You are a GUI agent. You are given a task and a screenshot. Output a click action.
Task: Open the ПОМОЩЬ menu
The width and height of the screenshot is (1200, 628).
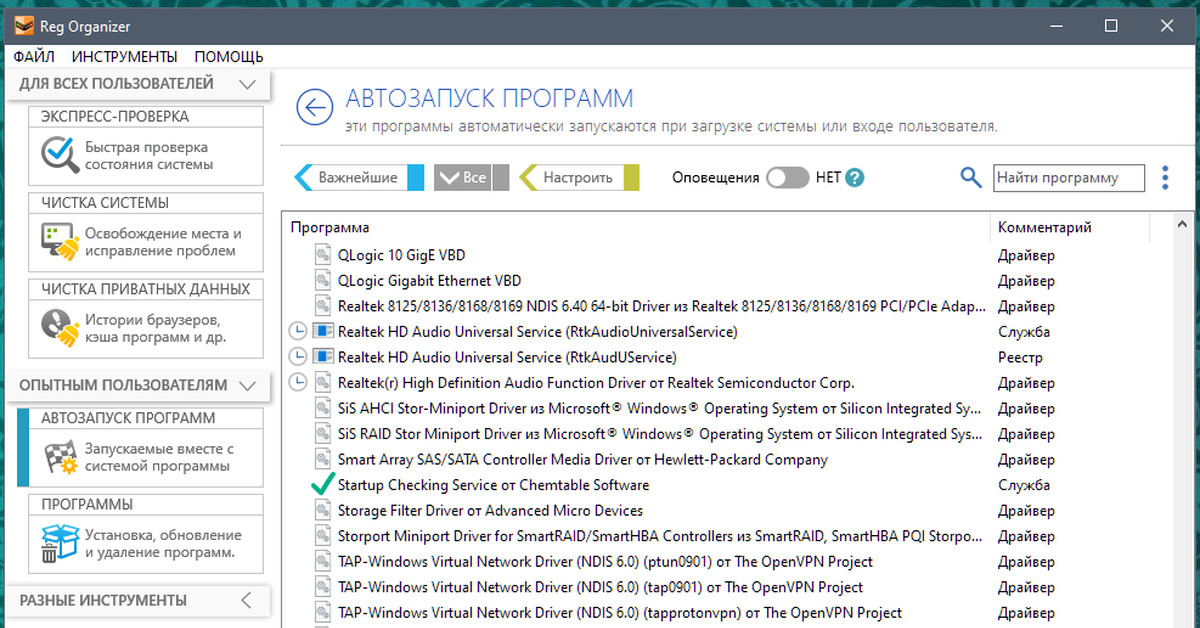point(229,56)
